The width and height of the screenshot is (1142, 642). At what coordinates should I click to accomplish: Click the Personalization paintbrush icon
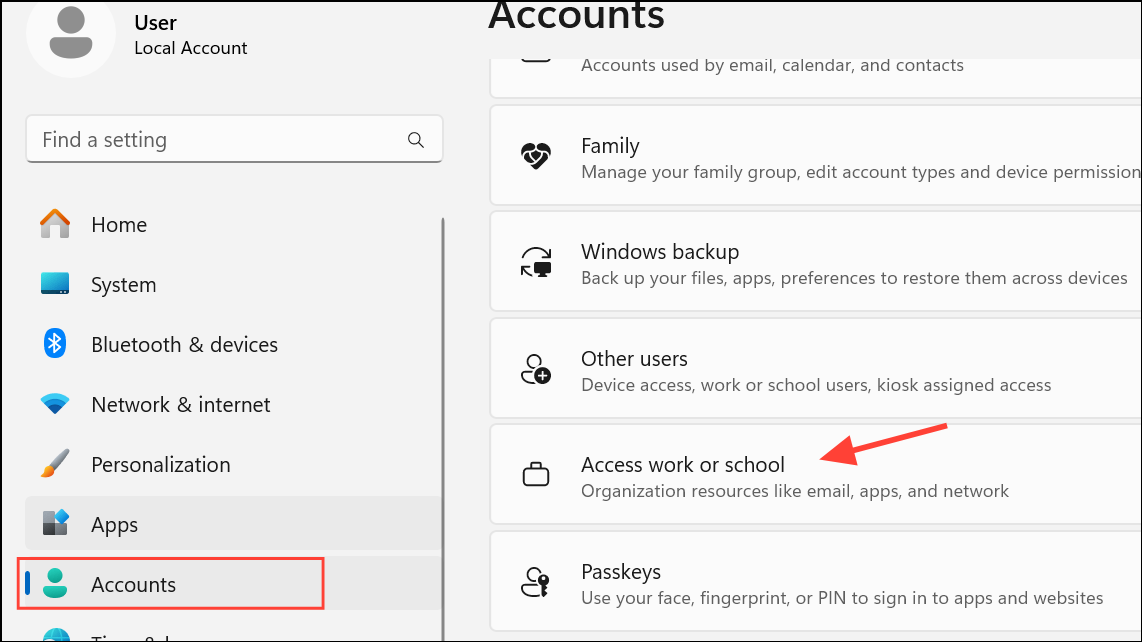55,463
